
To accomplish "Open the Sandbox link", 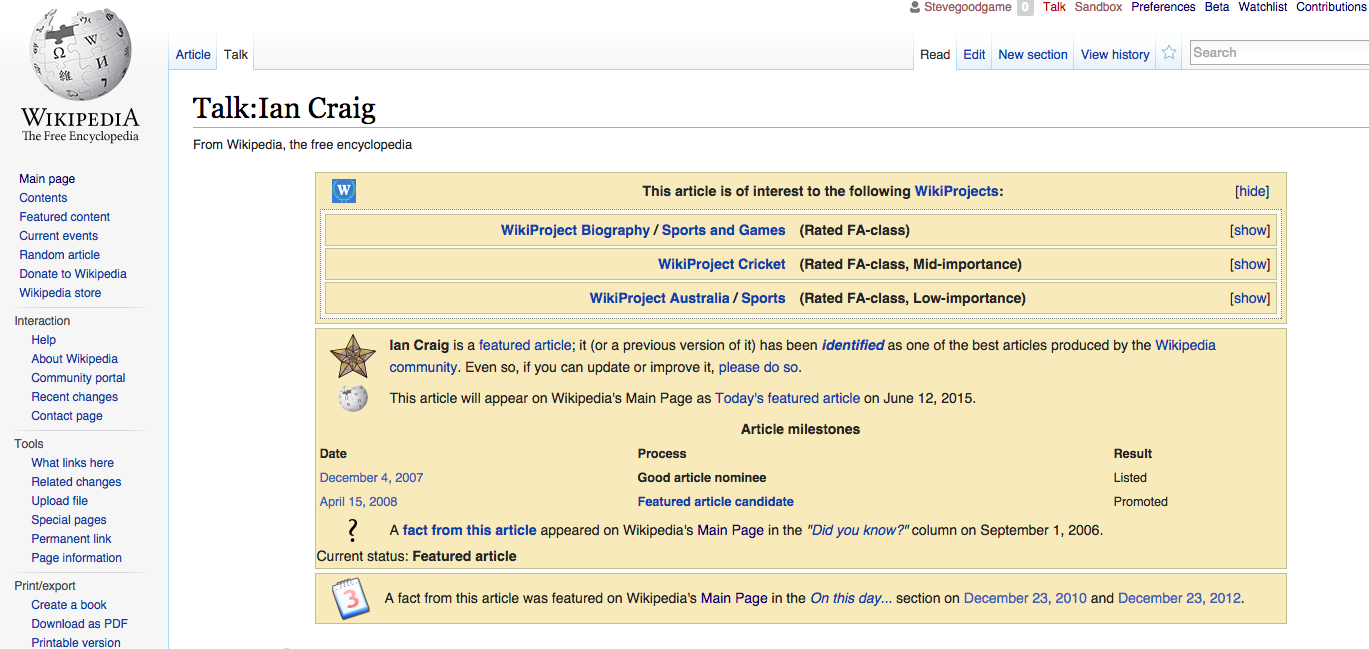I will [x=1099, y=7].
